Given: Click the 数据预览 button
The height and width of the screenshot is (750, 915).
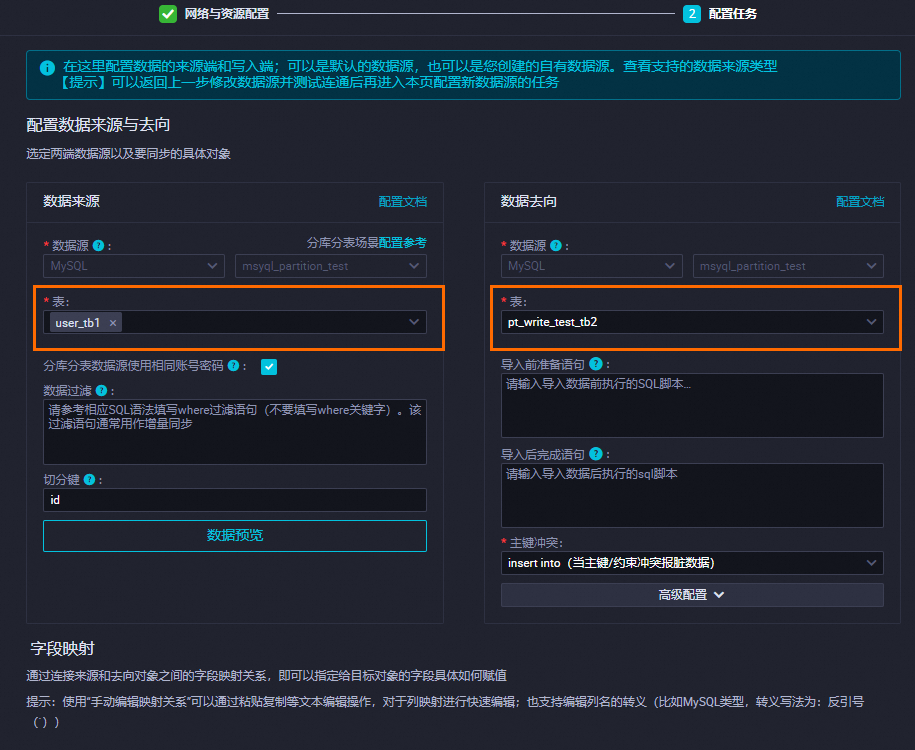Looking at the screenshot, I should (x=235, y=535).
